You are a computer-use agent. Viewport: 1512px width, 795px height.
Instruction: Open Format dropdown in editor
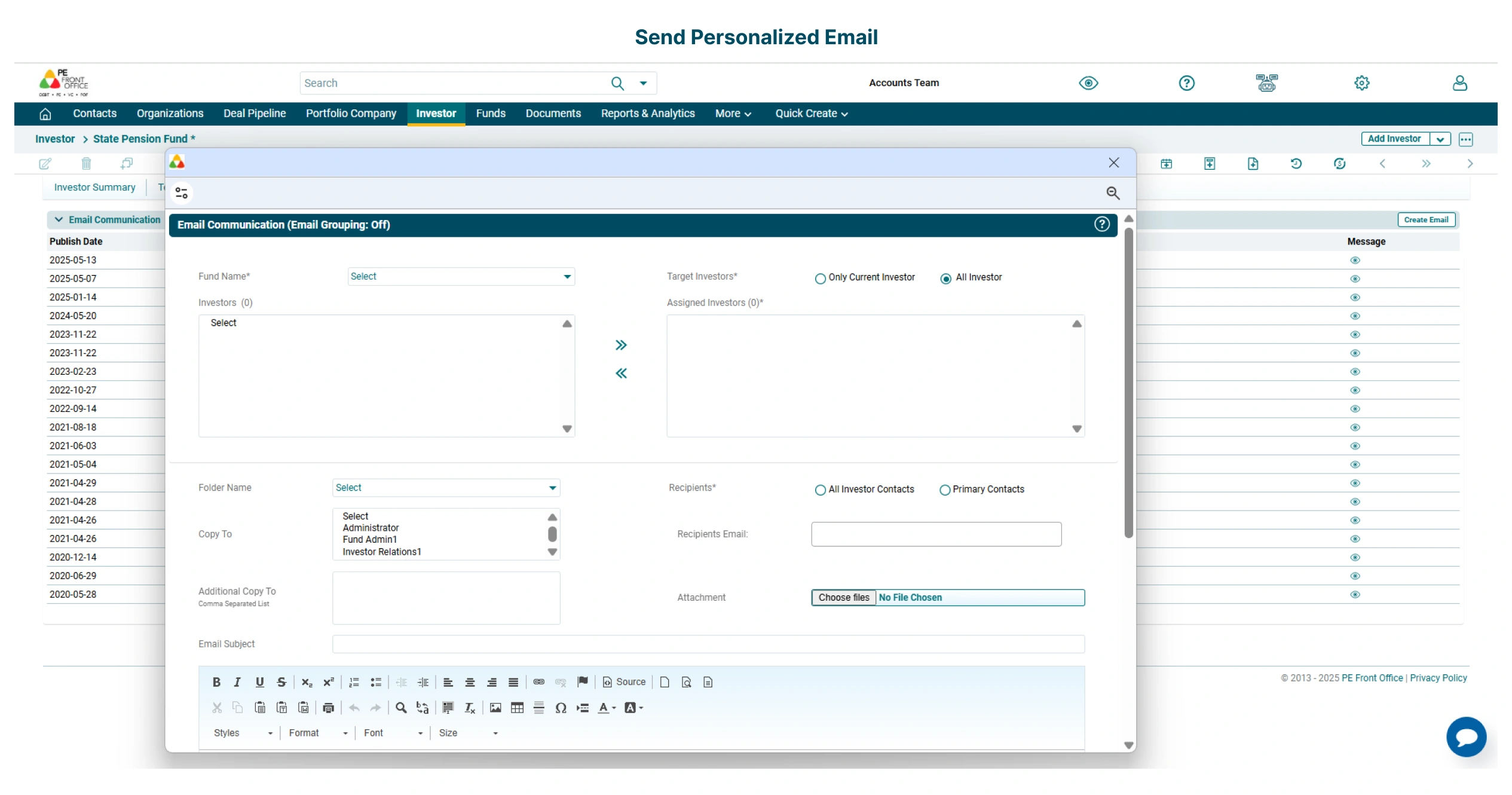click(318, 733)
